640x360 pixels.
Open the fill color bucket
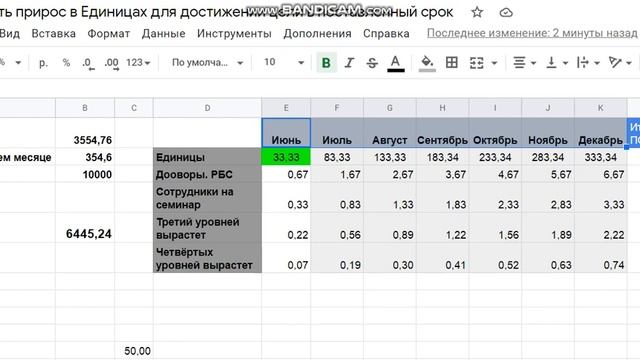point(427,63)
